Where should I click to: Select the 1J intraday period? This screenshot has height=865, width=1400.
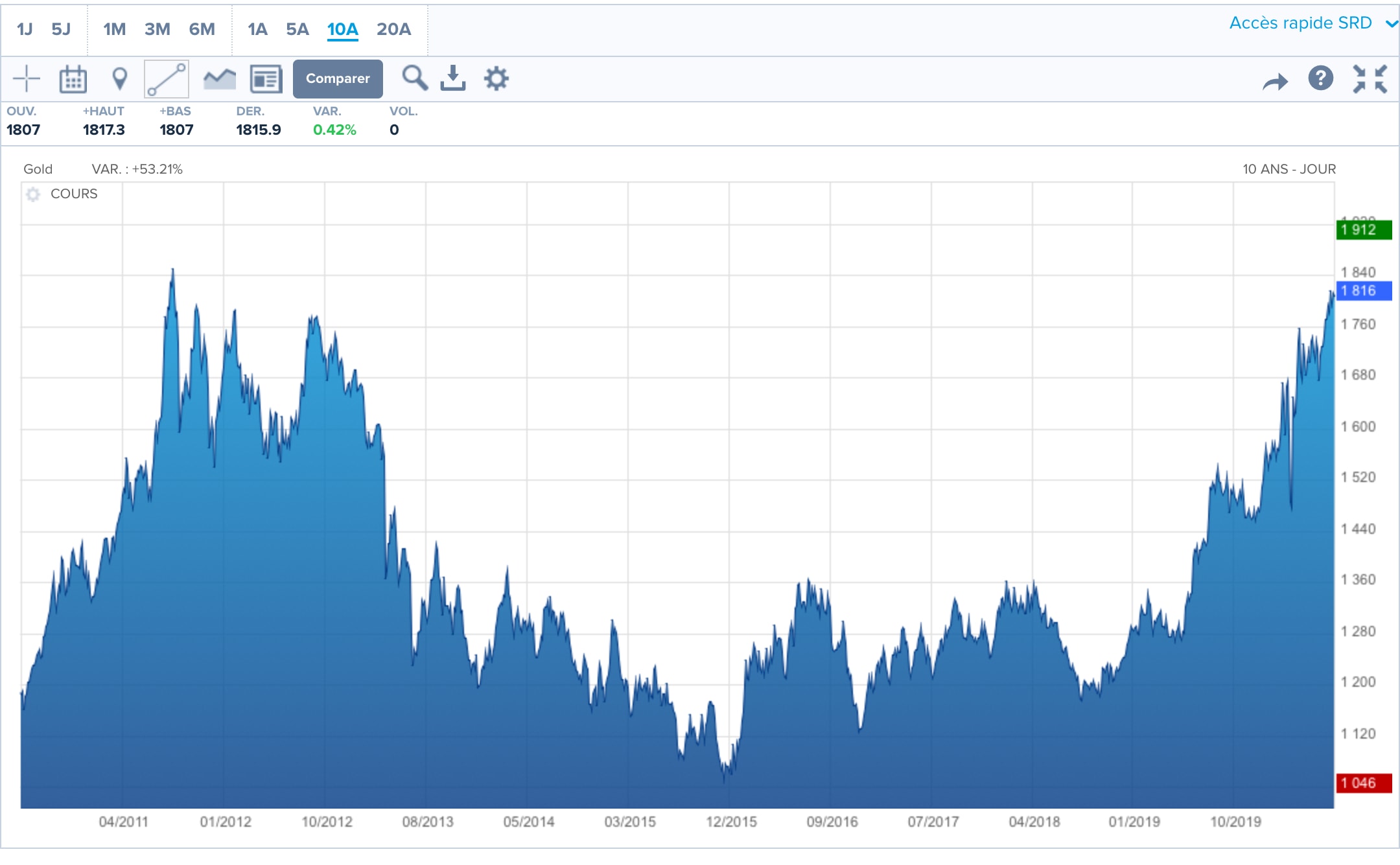(25, 29)
